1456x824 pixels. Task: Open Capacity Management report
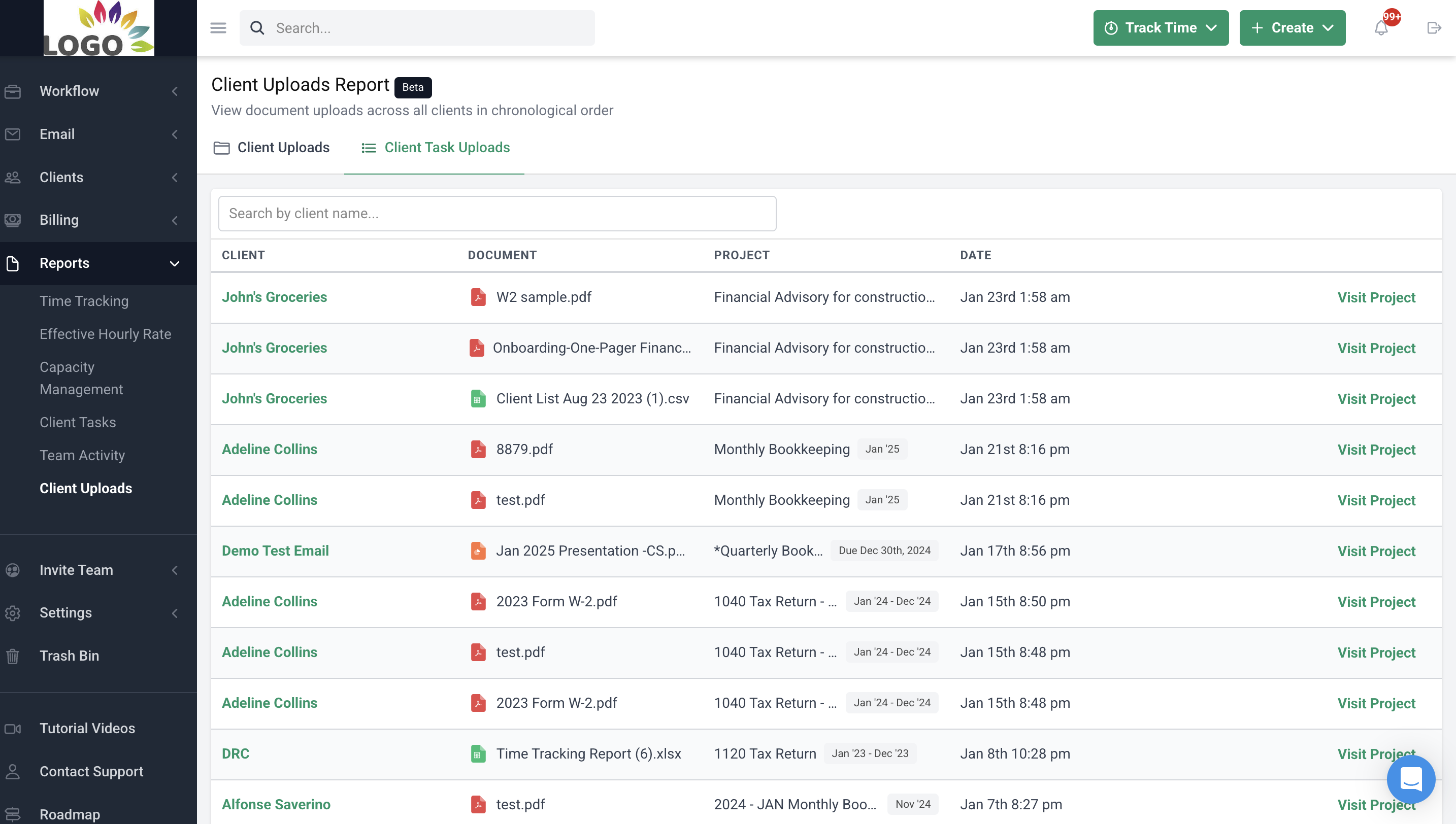[81, 378]
